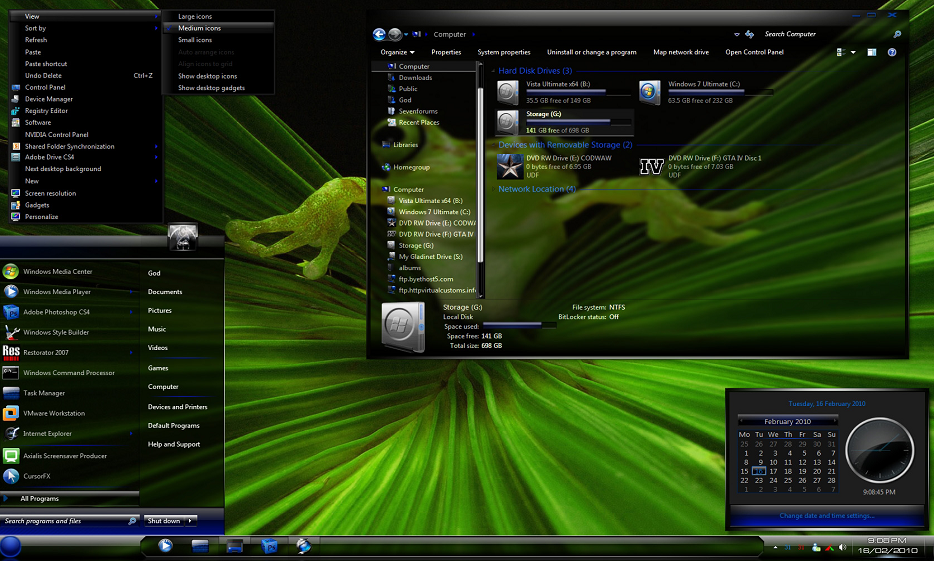Select Homegroup in navigation pane

click(x=411, y=167)
